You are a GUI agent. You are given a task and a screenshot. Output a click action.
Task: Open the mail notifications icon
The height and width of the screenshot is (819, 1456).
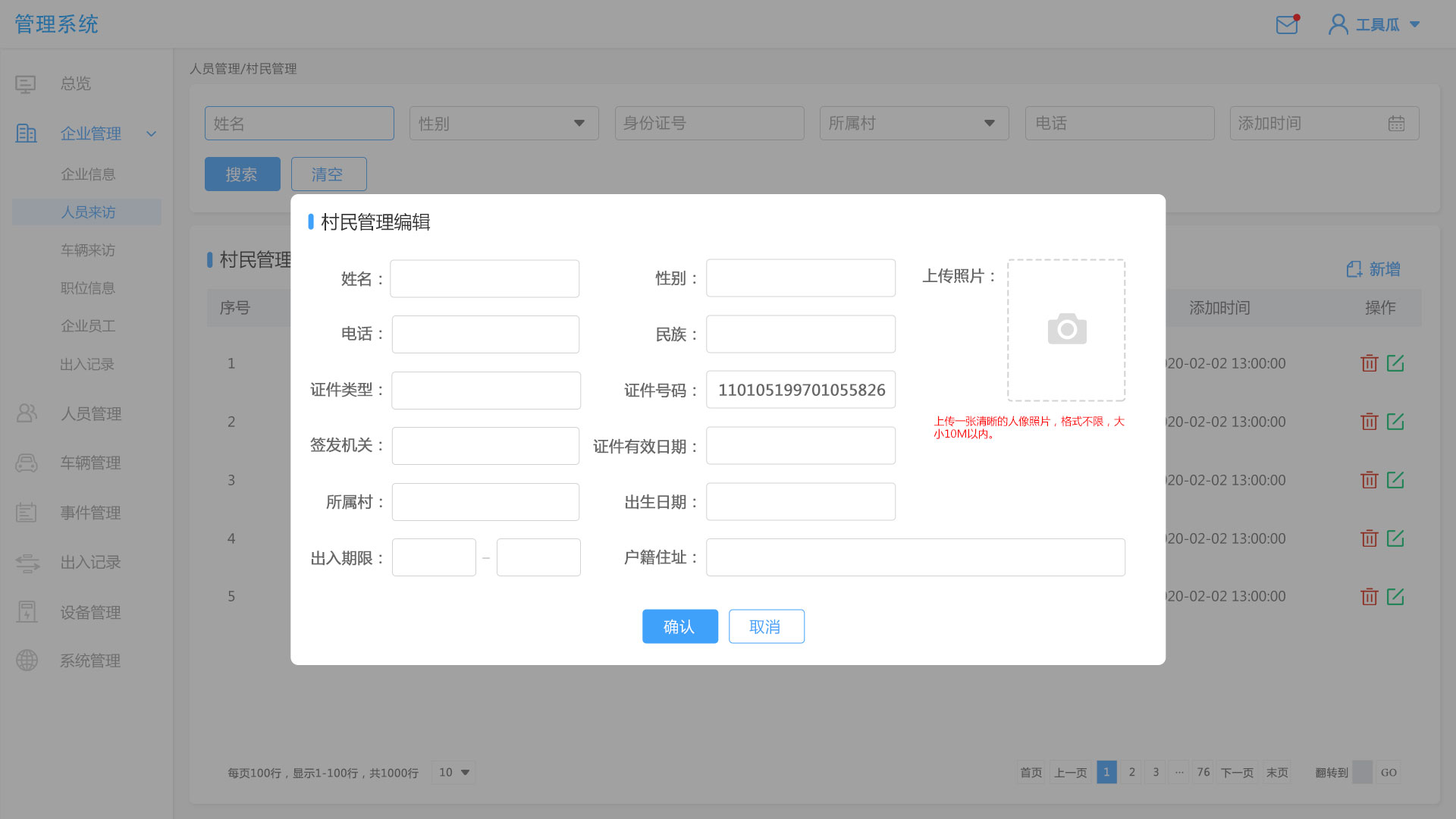tap(1287, 25)
